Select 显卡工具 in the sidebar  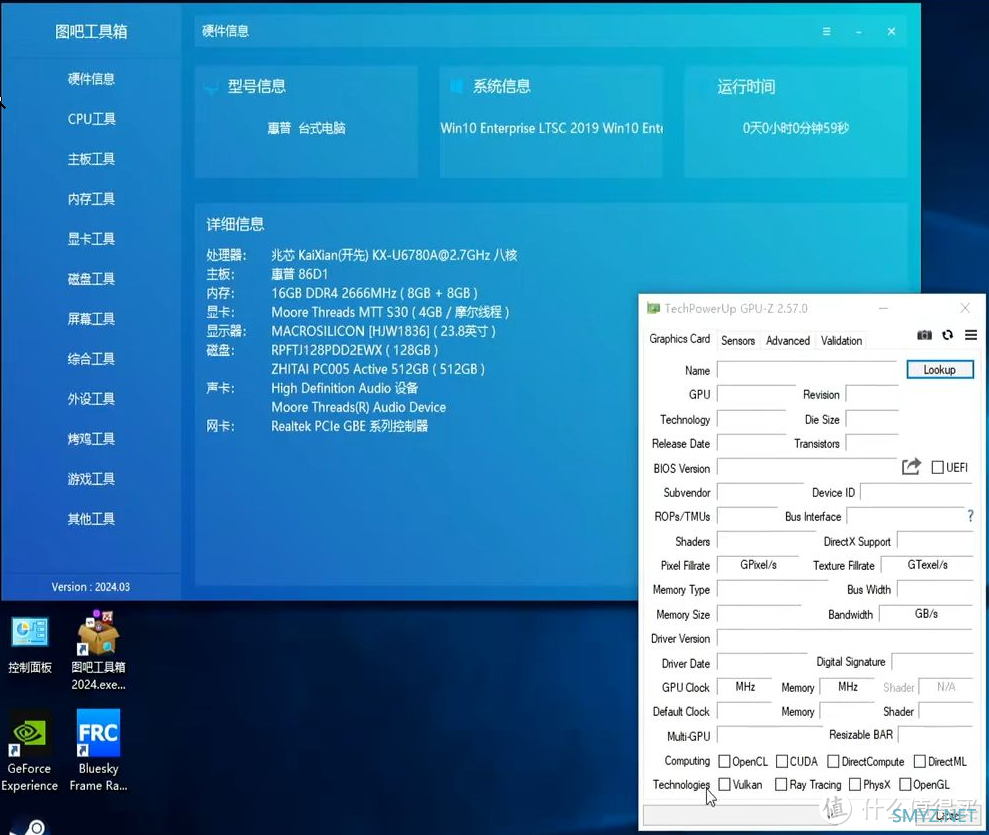(91, 238)
